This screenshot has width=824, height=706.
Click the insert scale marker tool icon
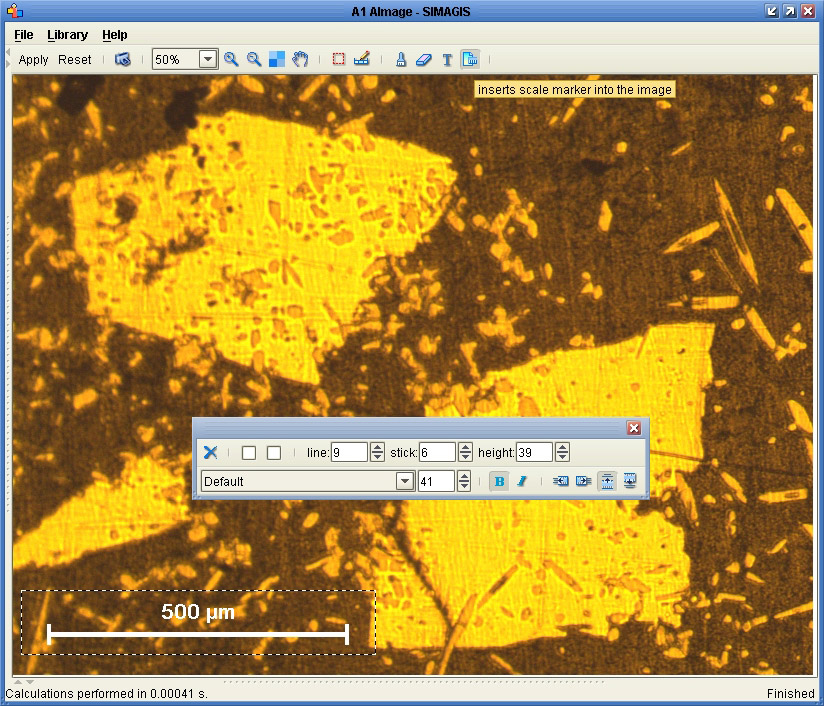(x=470, y=59)
